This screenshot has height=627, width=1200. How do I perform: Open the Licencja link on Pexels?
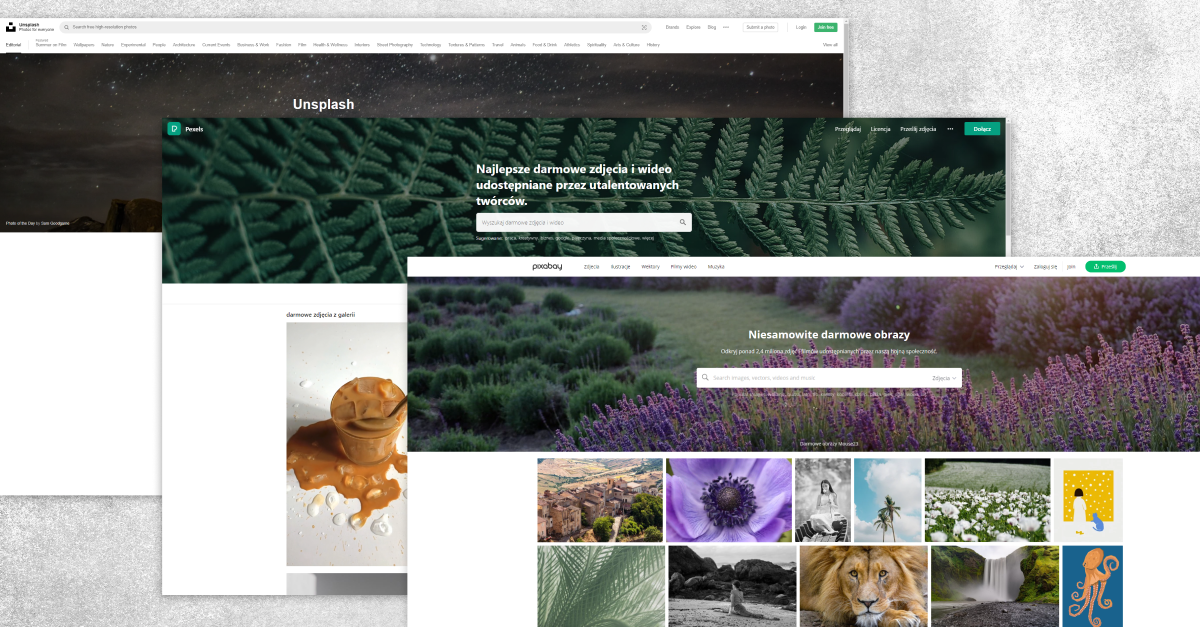click(x=880, y=129)
